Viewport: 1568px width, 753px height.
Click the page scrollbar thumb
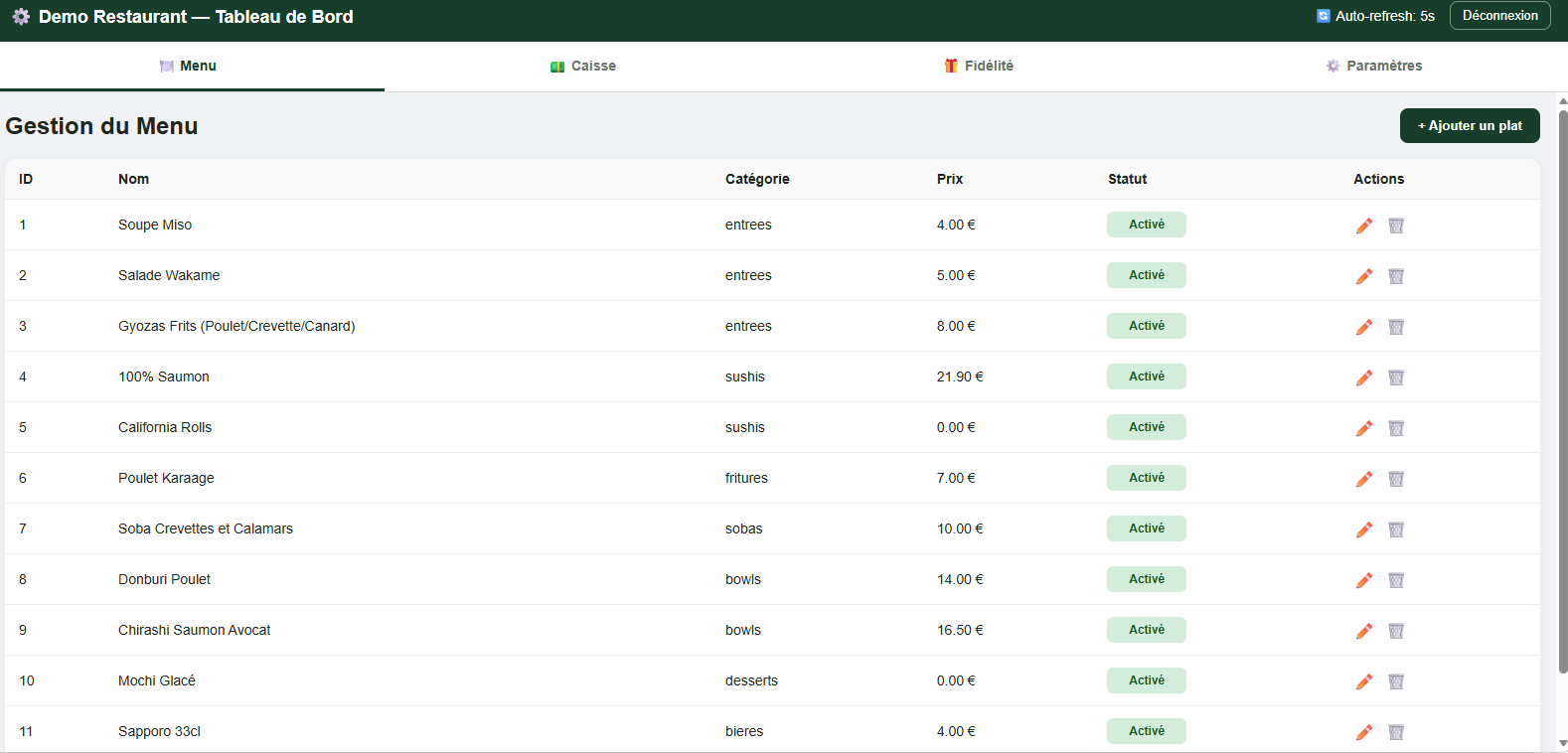click(x=1562, y=390)
